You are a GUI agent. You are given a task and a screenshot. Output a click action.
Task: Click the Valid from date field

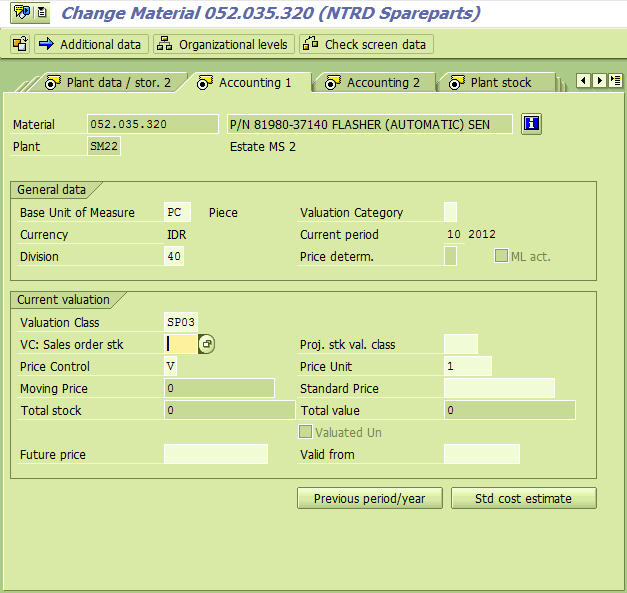[482, 454]
